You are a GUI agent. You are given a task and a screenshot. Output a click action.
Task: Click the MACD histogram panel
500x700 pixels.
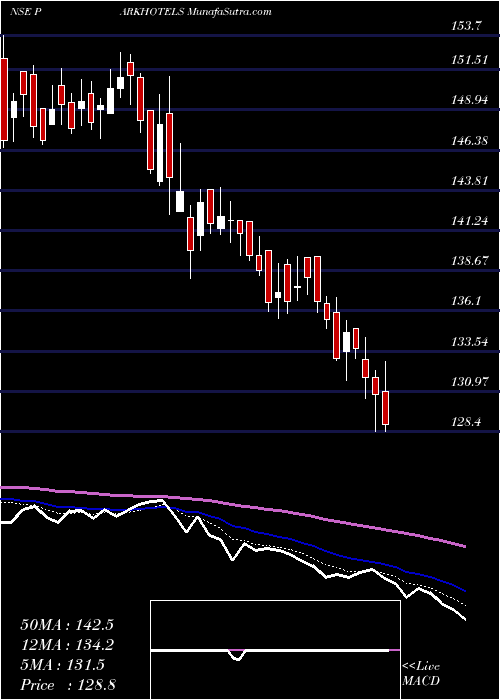[275, 650]
